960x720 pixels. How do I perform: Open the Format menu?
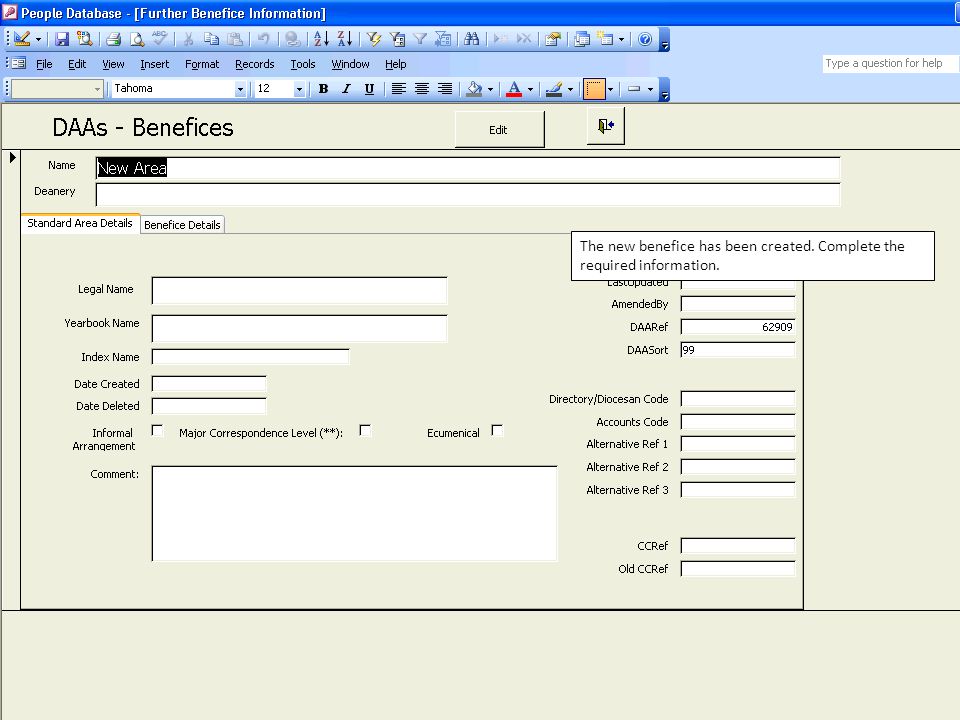(202, 64)
